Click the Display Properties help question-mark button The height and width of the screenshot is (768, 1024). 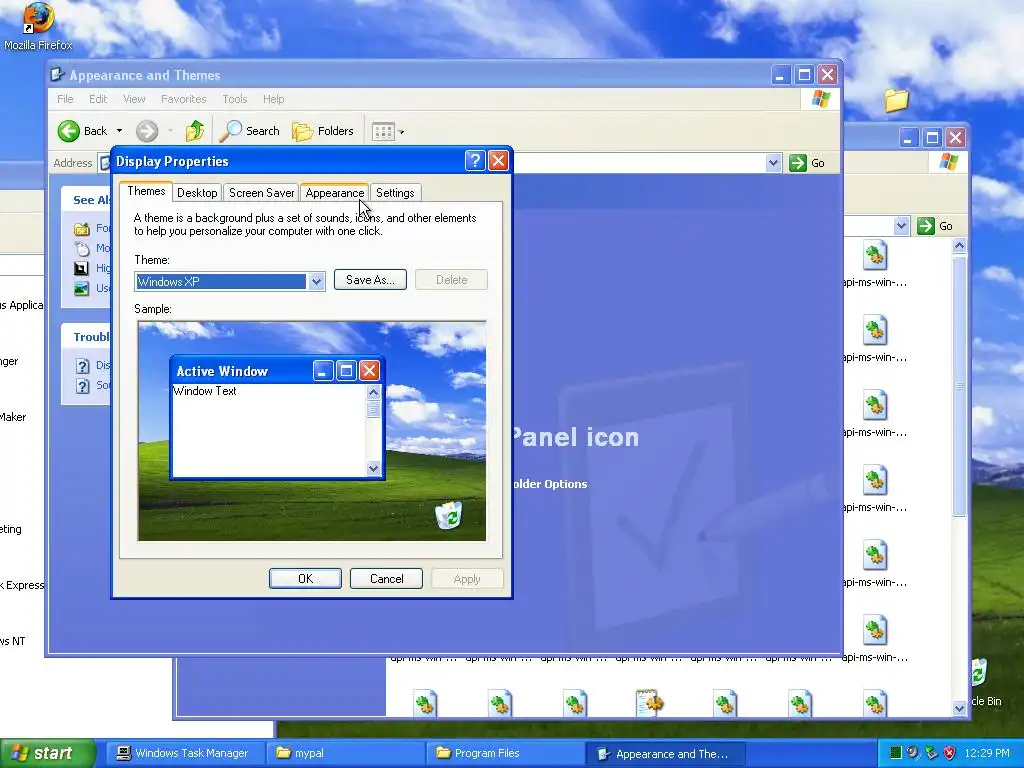475,161
